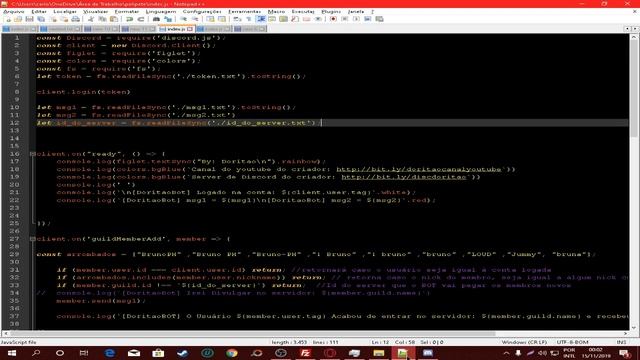Screen dimensions: 640x360
Task: Click the Zoom In toolbar icon
Action: tap(183, 19)
